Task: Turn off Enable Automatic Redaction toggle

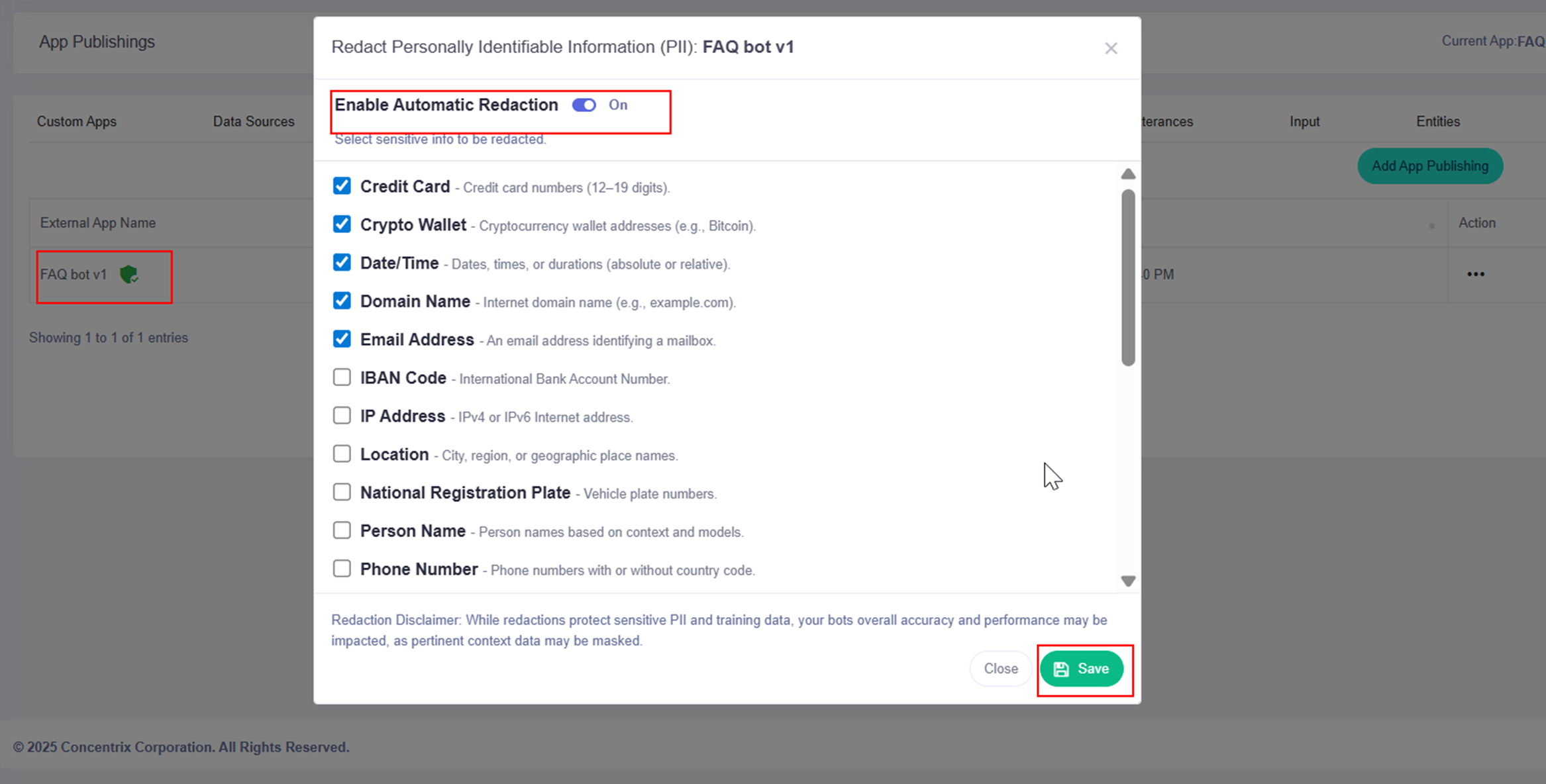Action: tap(584, 105)
